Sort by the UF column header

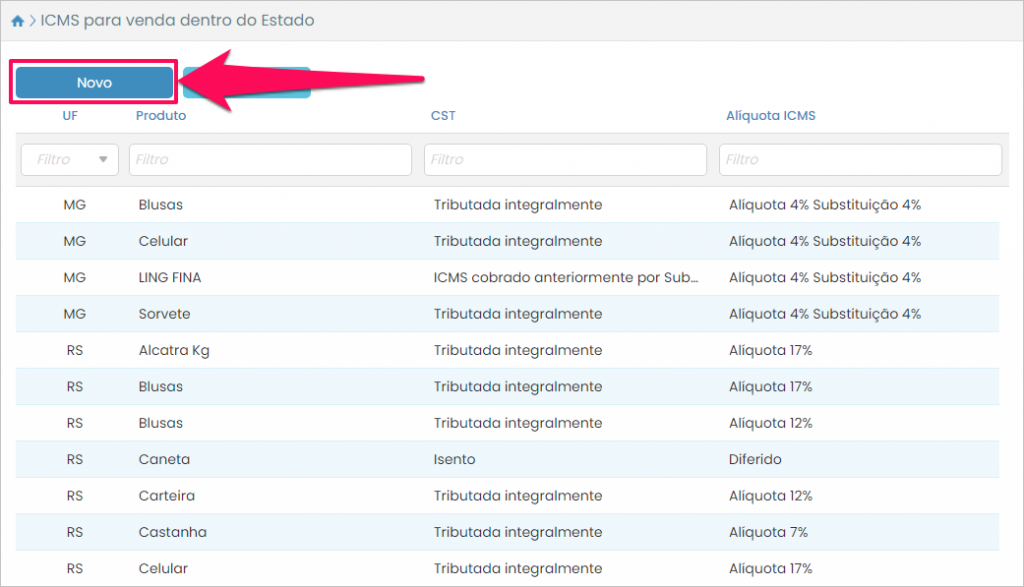point(70,116)
